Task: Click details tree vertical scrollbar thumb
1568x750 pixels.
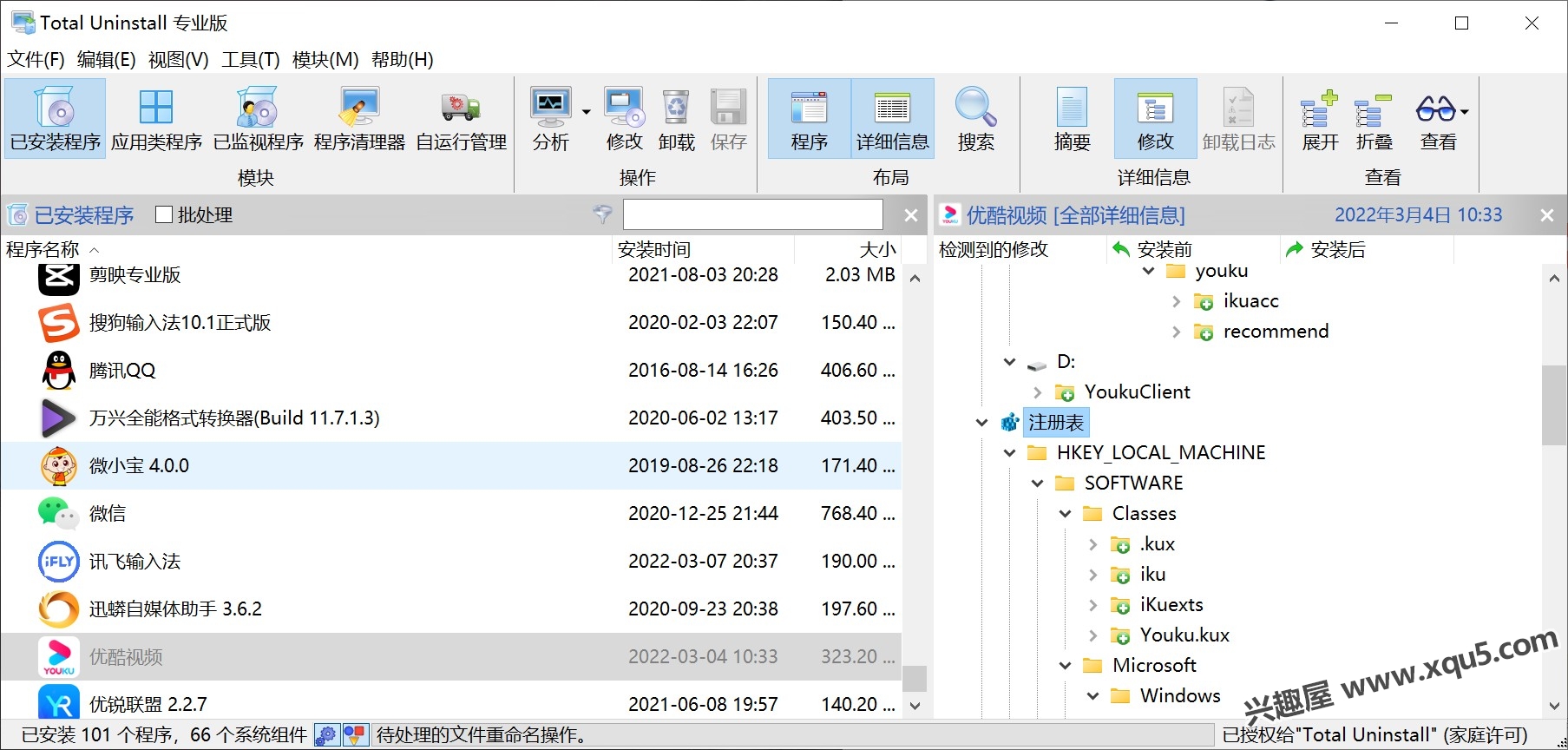Action: pos(1553,405)
